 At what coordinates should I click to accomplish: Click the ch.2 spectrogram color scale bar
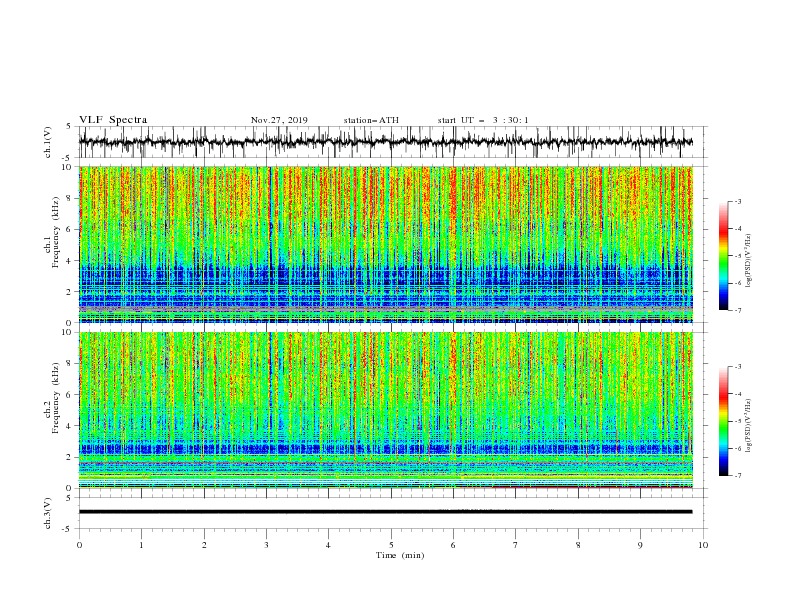(x=723, y=421)
